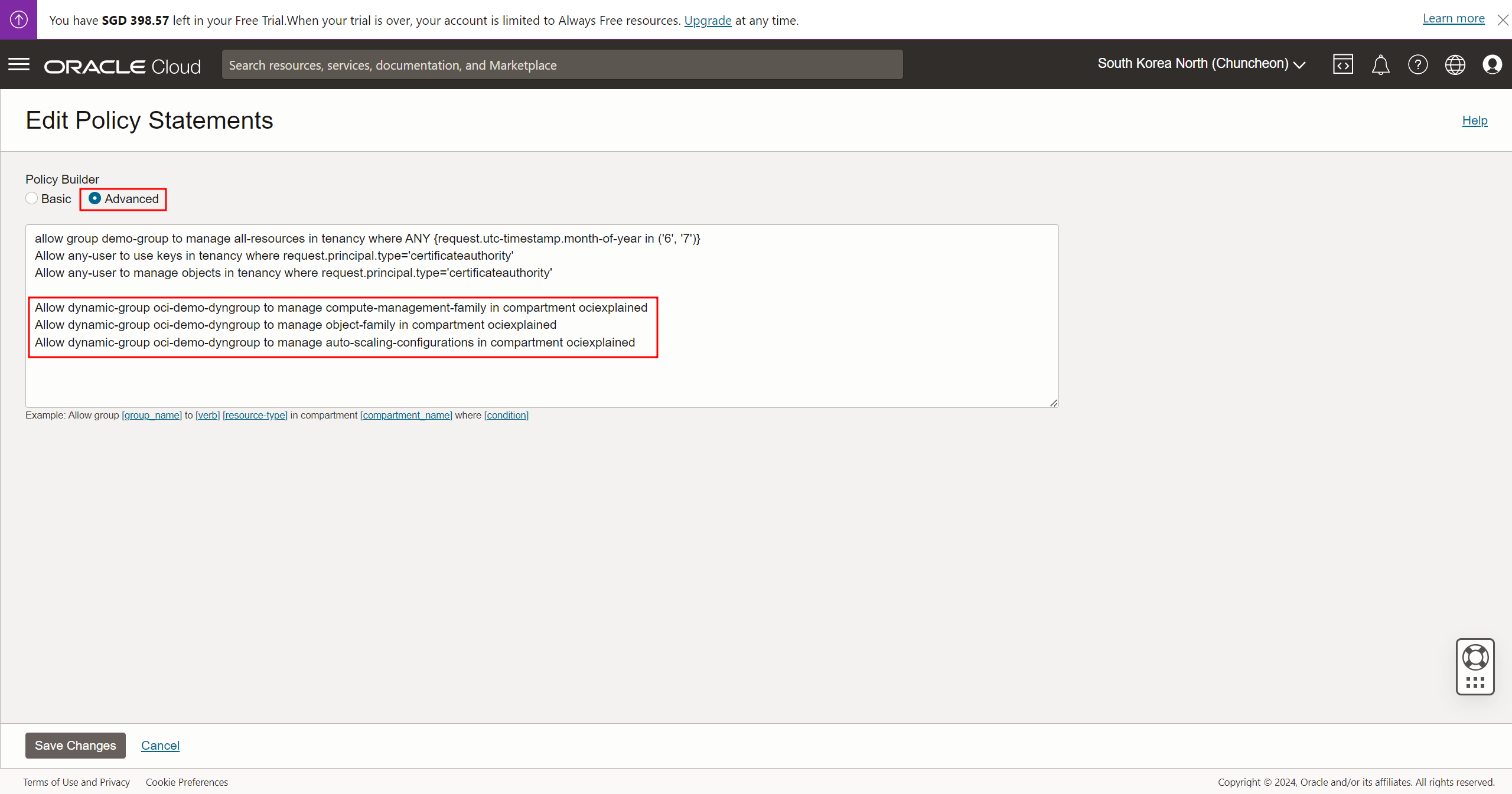
Task: Click the Oracle Cloud logo
Action: tap(122, 67)
